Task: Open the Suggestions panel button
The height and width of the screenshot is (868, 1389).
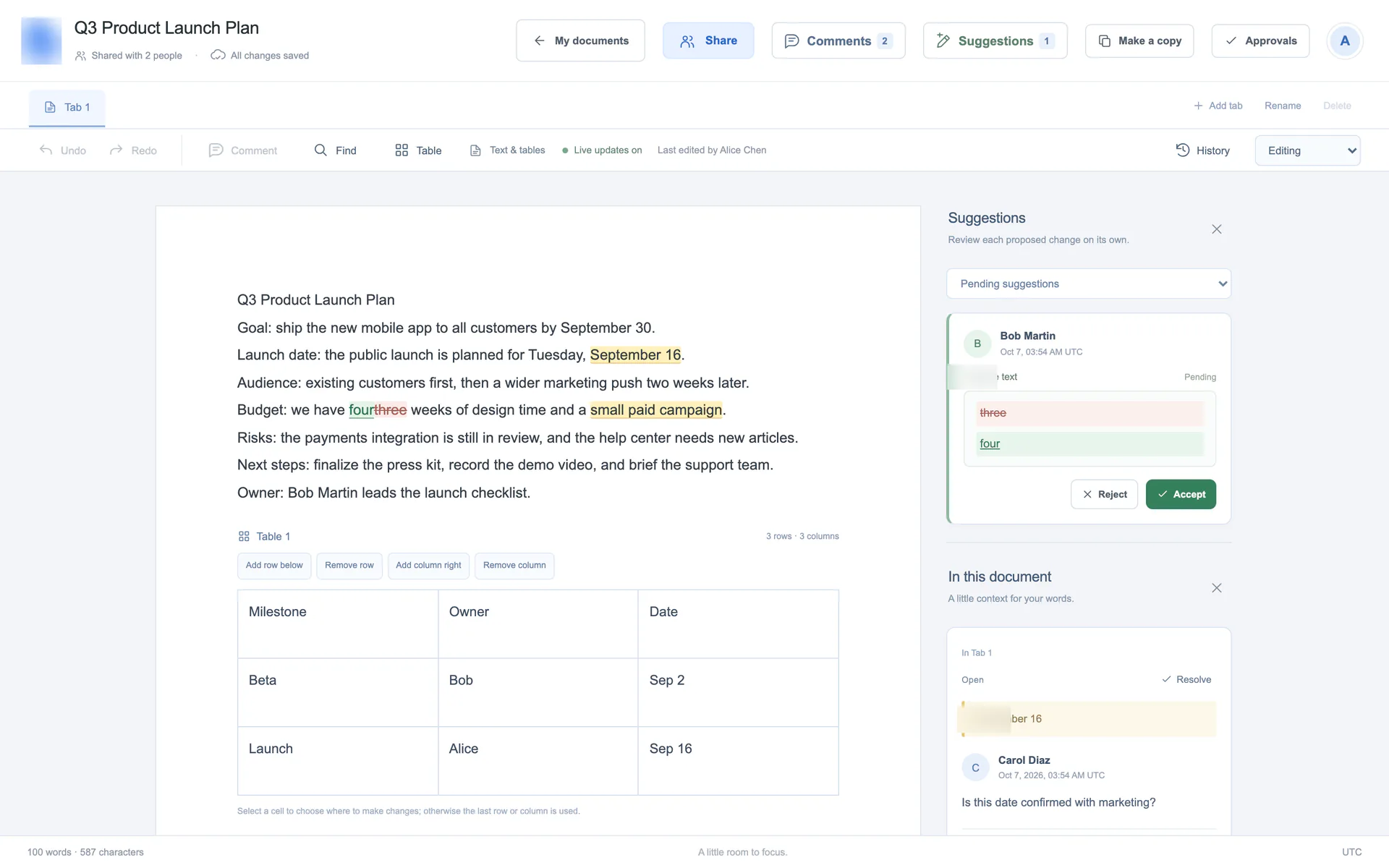Action: click(995, 41)
